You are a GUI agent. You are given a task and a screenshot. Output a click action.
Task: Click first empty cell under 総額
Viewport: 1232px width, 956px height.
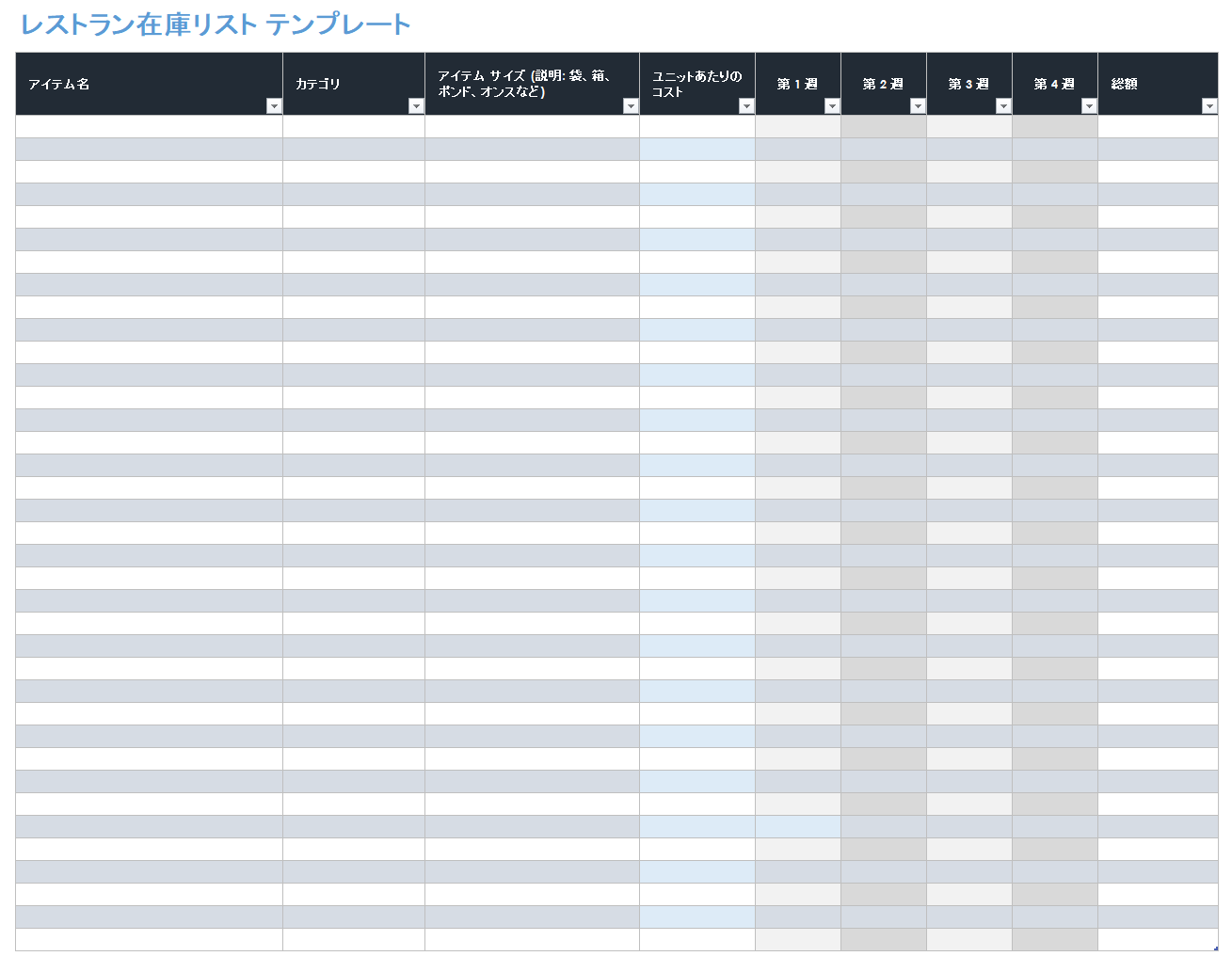[x=1158, y=127]
